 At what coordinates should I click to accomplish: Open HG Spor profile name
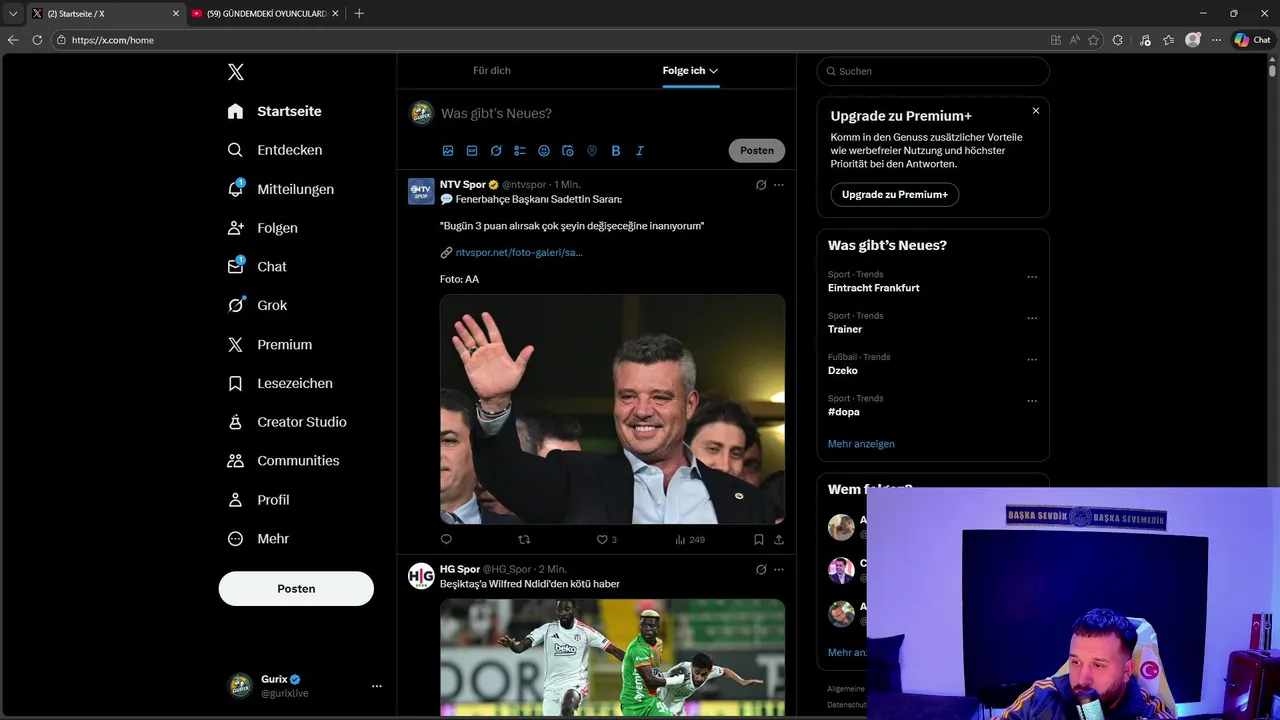click(x=460, y=569)
